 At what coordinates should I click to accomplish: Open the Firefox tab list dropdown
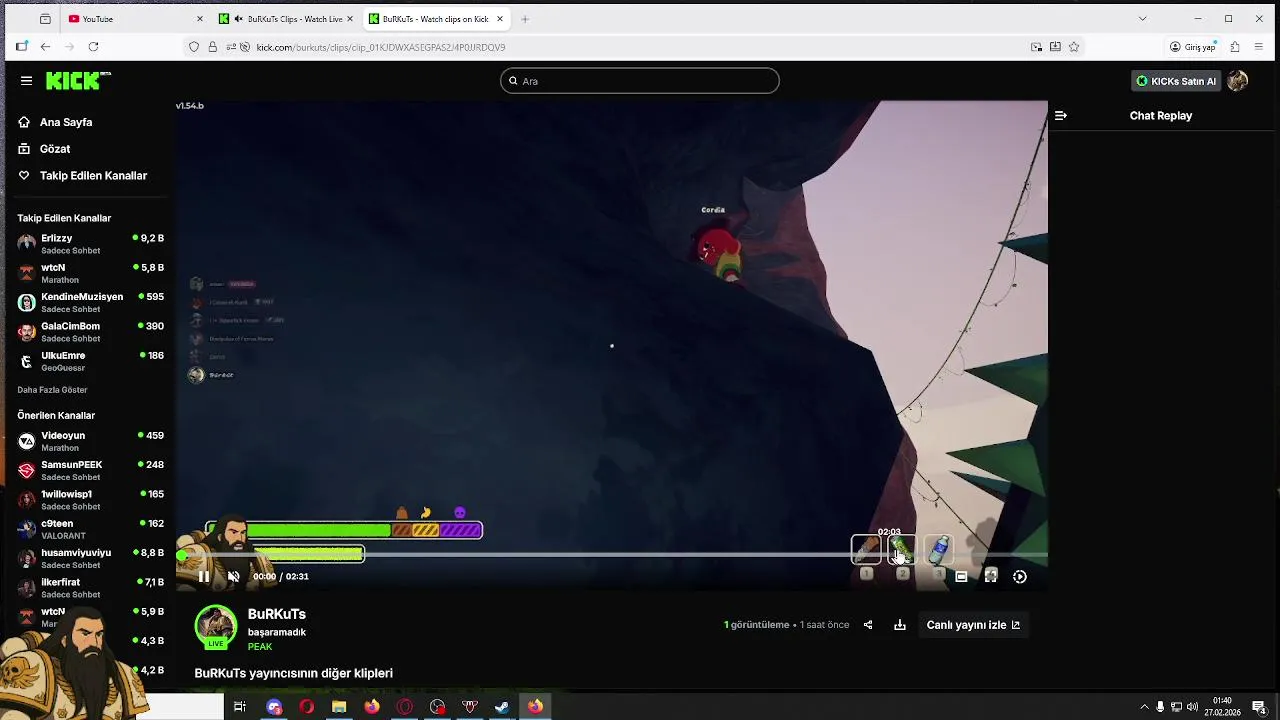(x=1142, y=19)
